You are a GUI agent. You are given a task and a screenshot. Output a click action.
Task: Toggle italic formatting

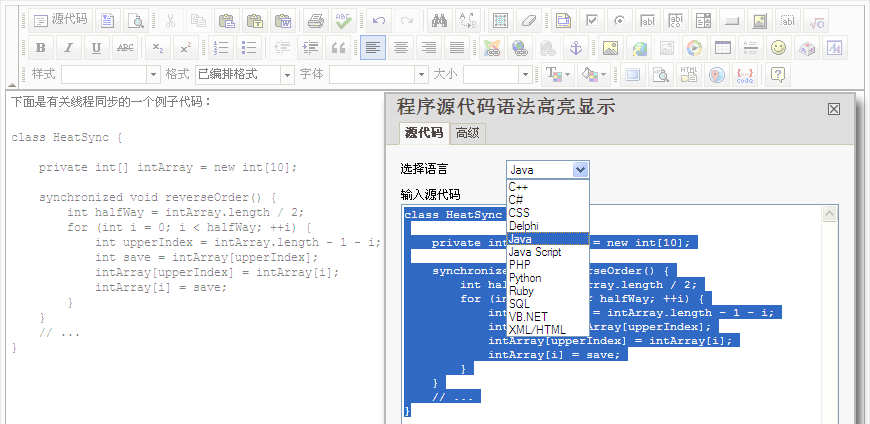[x=69, y=47]
